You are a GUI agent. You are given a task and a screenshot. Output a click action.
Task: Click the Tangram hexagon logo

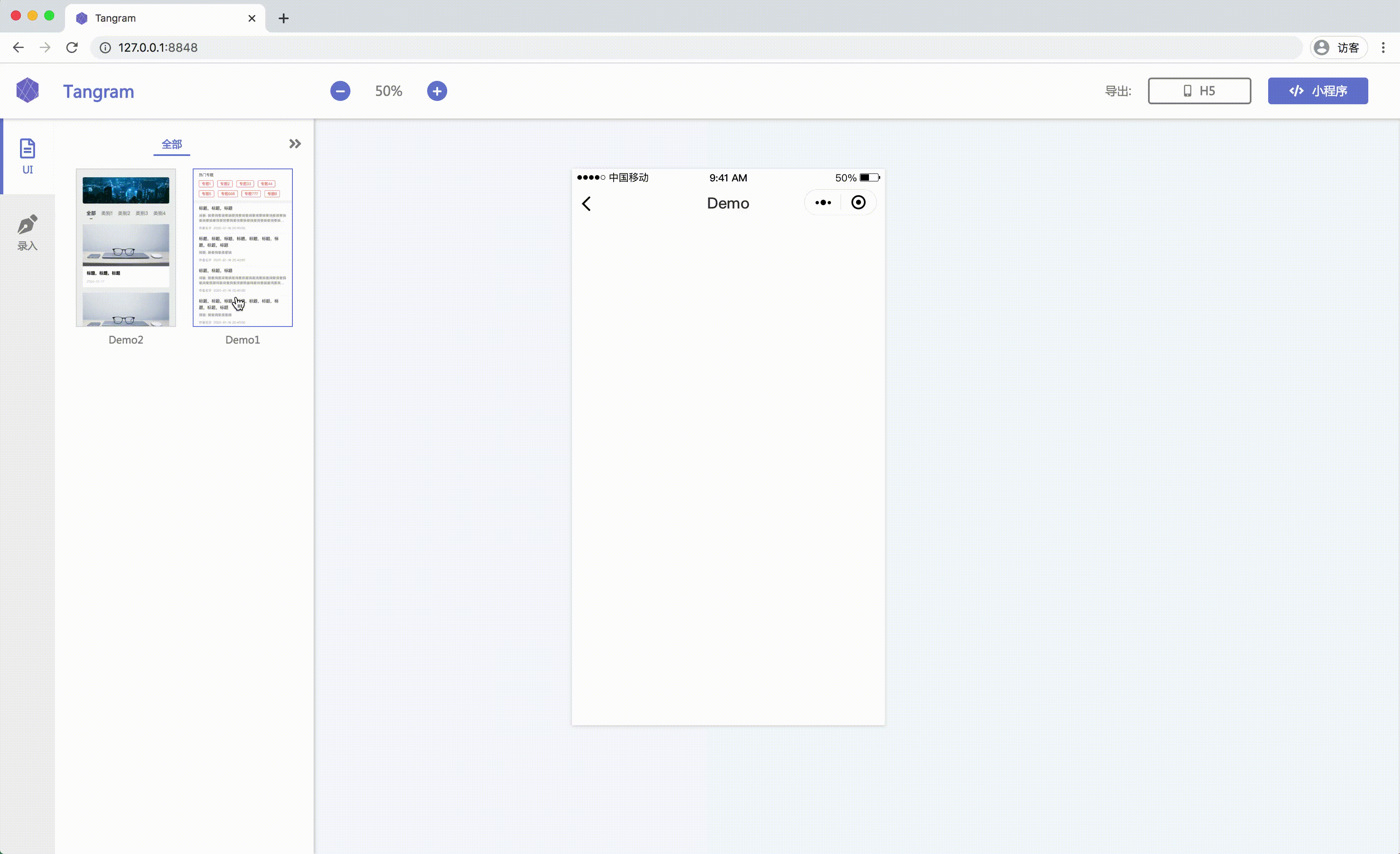[x=27, y=91]
